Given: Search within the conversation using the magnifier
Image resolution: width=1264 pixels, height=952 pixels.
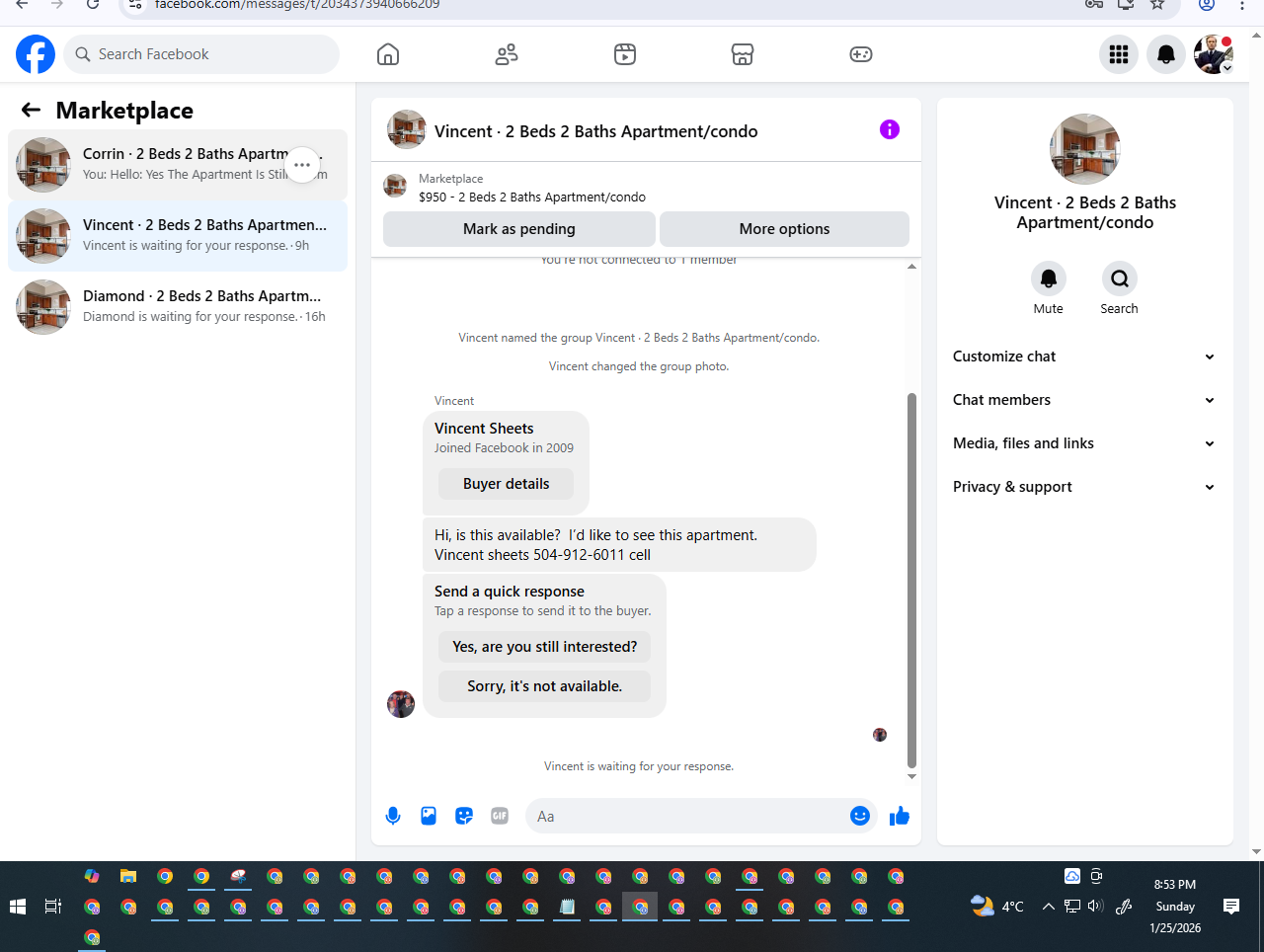Looking at the screenshot, I should tap(1120, 278).
